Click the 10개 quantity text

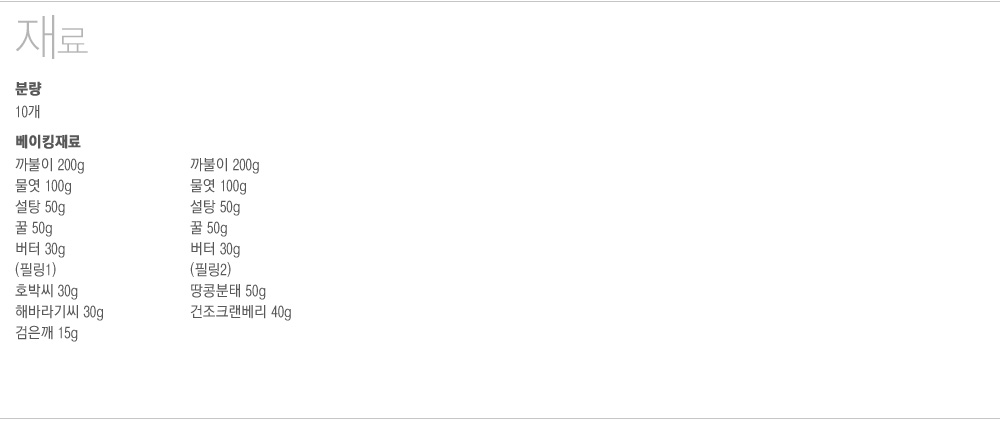27,112
